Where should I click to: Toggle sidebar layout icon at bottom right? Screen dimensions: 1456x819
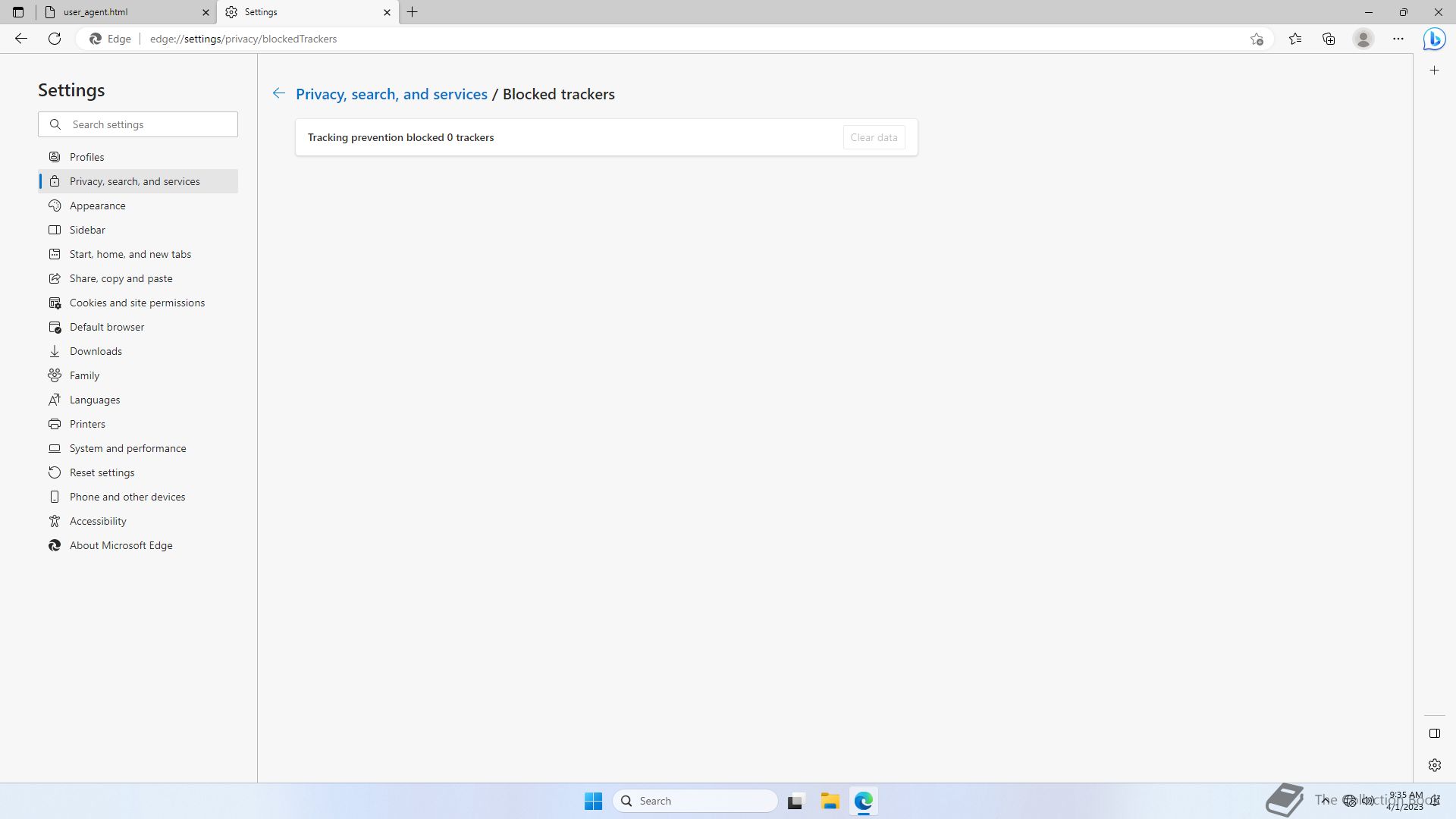1434,733
